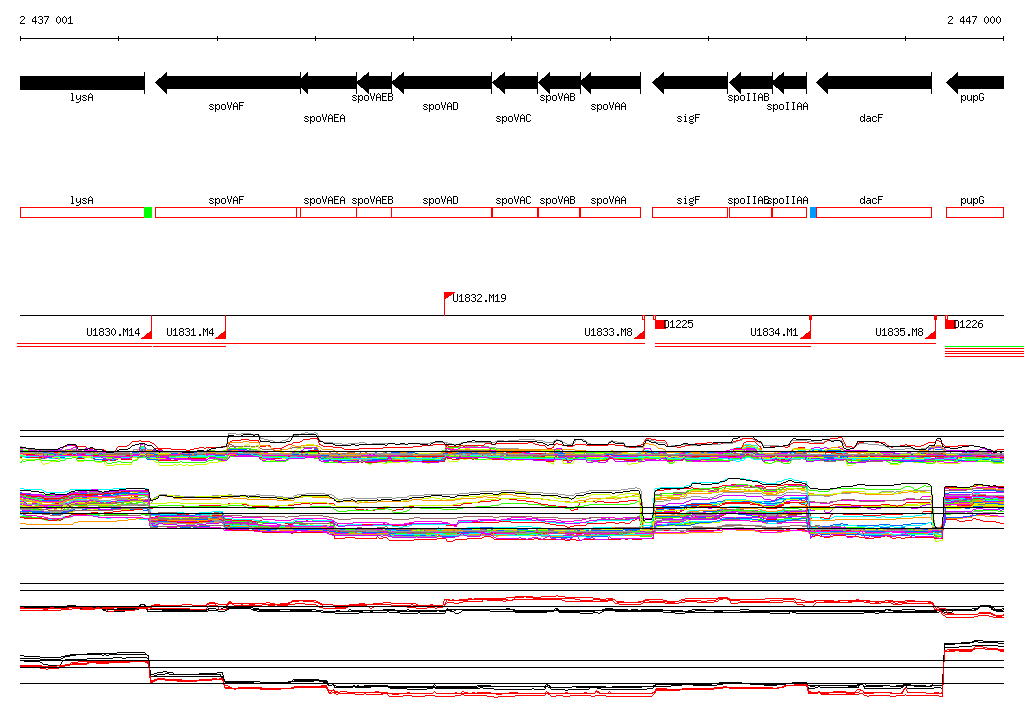Image resolution: width=1024 pixels, height=714 pixels.
Task: Select the red-outlined dacF box
Action: [x=874, y=212]
